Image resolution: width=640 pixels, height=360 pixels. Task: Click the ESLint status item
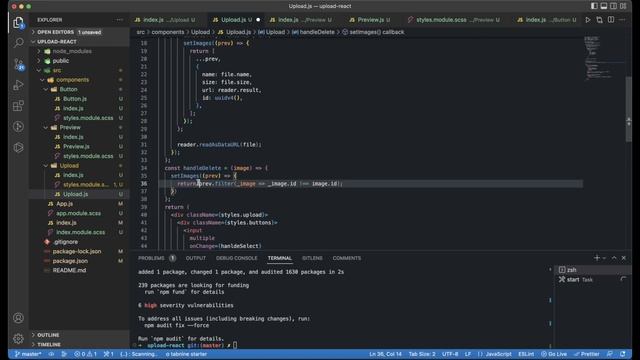(x=526, y=354)
